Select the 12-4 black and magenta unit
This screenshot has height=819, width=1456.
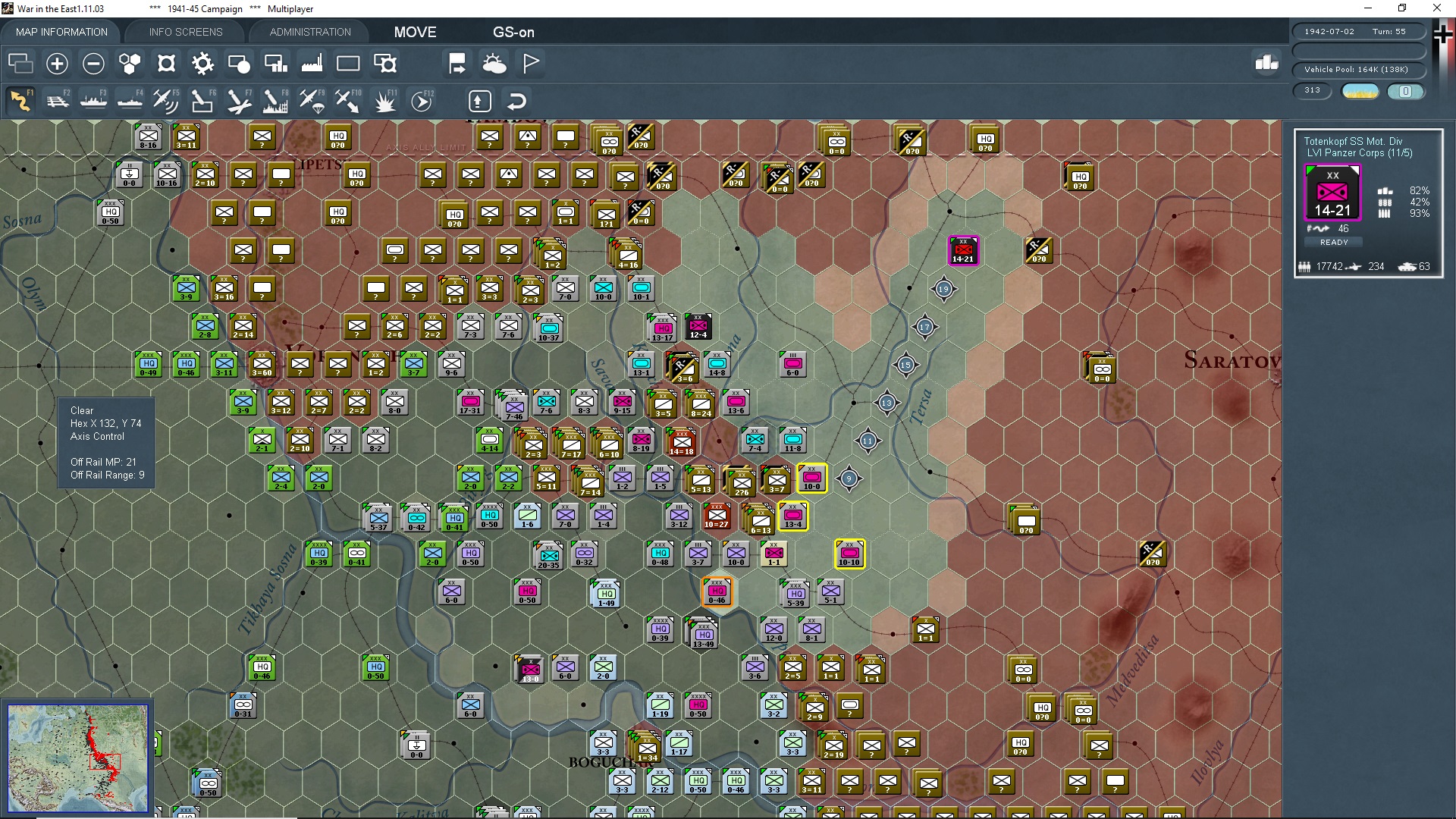coord(698,326)
